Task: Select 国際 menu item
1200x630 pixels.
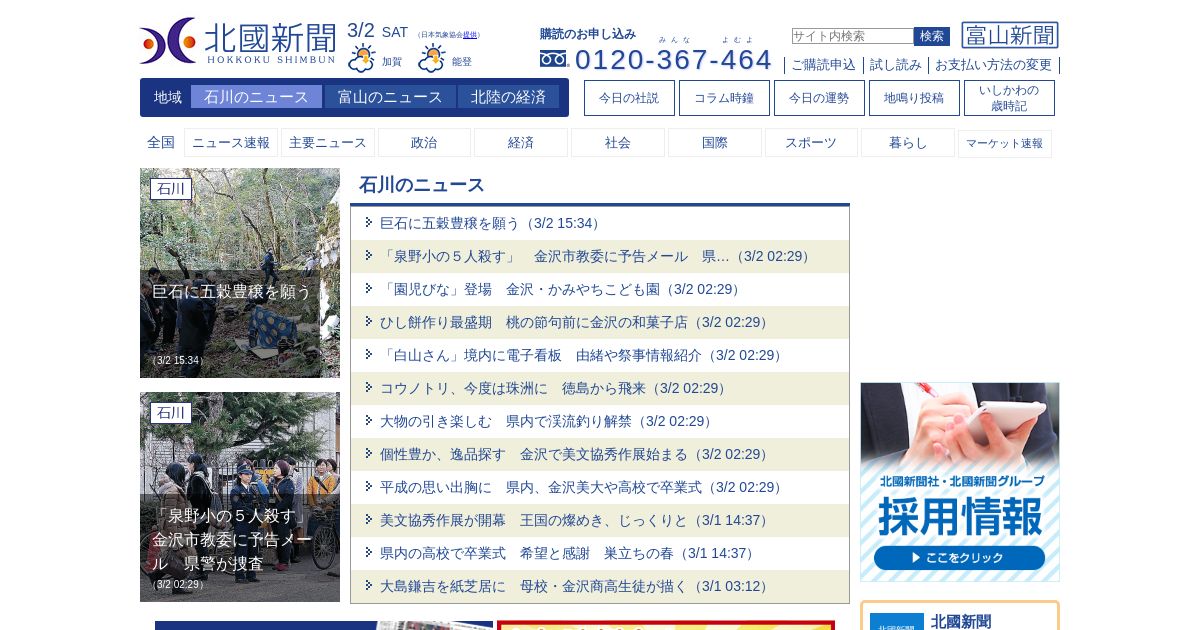Action: coord(715,143)
